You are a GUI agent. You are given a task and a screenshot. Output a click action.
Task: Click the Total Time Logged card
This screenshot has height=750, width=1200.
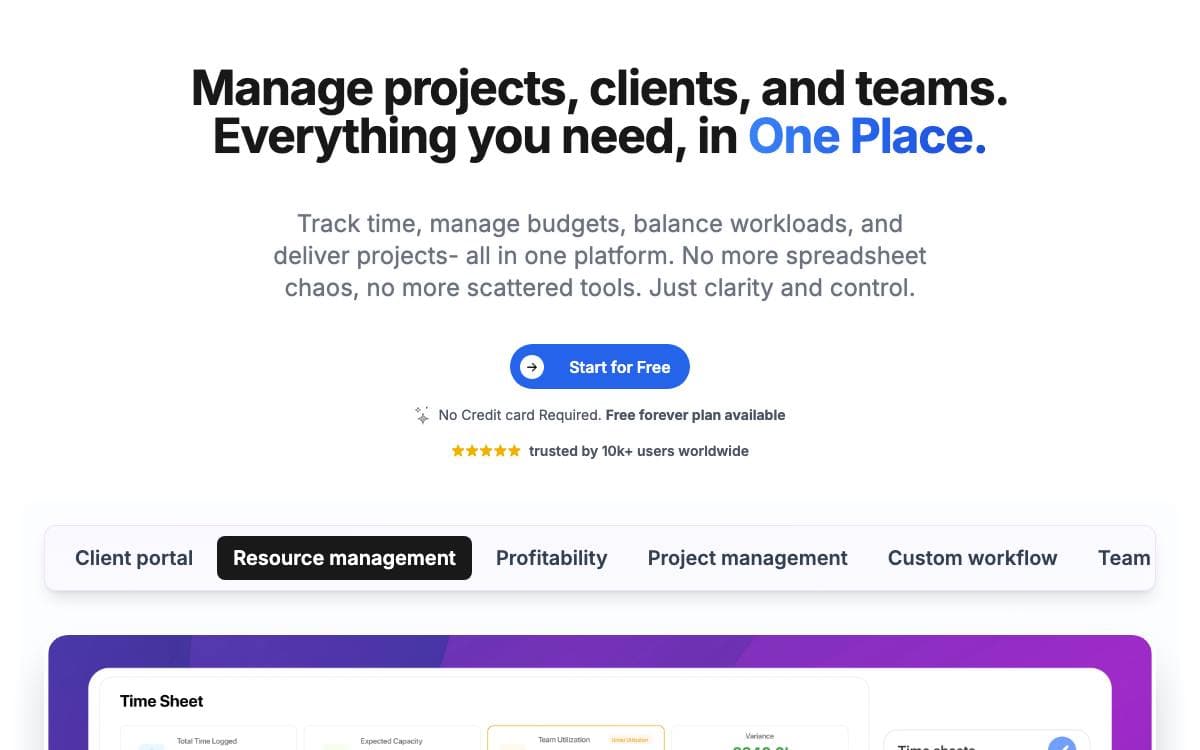(208, 738)
